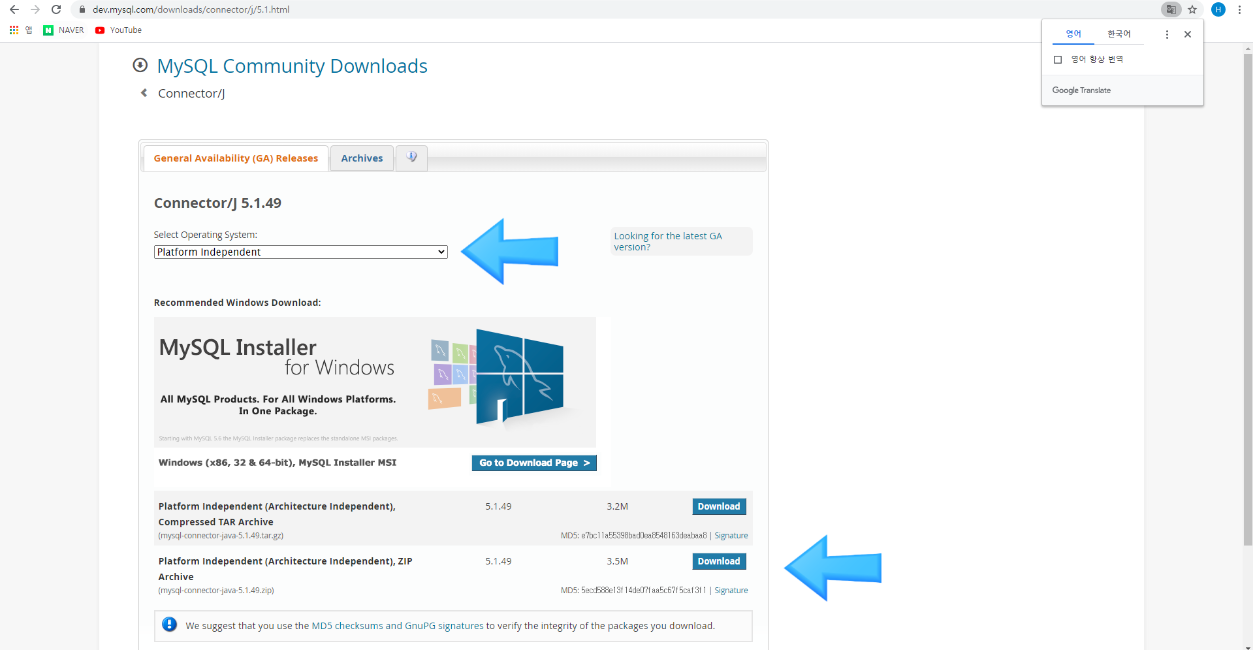Follow the 'Looking for the latest GA version?' link
This screenshot has width=1253, height=650.
(x=668, y=241)
